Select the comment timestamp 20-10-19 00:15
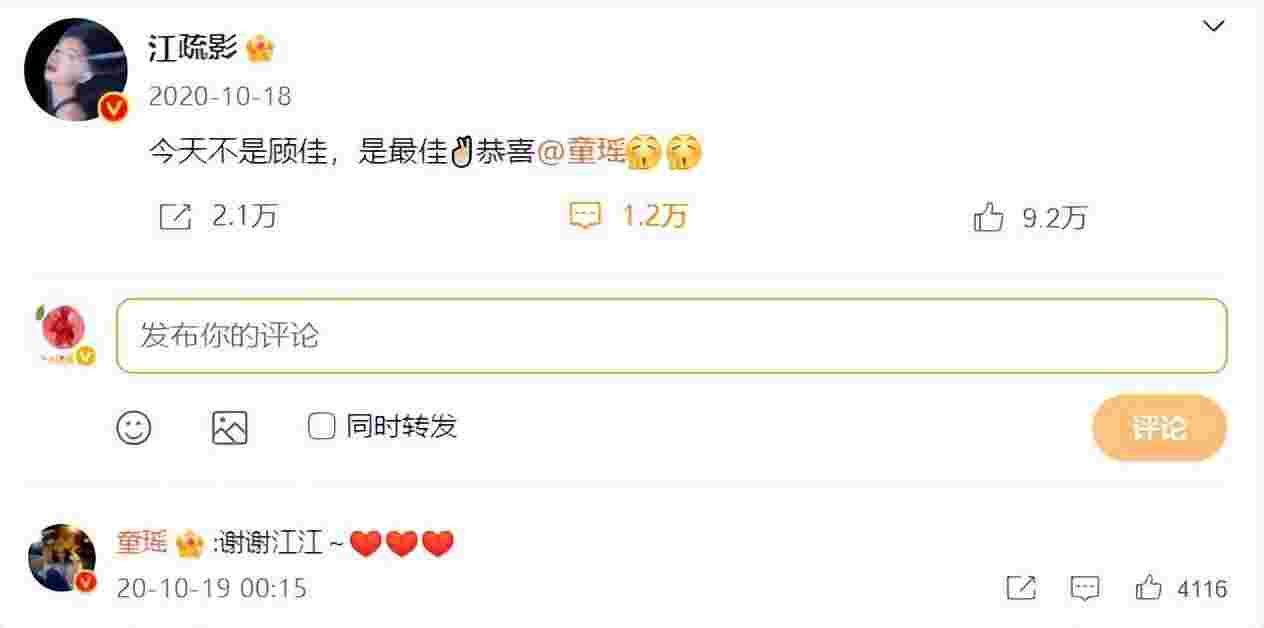1264x628 pixels. pyautogui.click(x=211, y=588)
